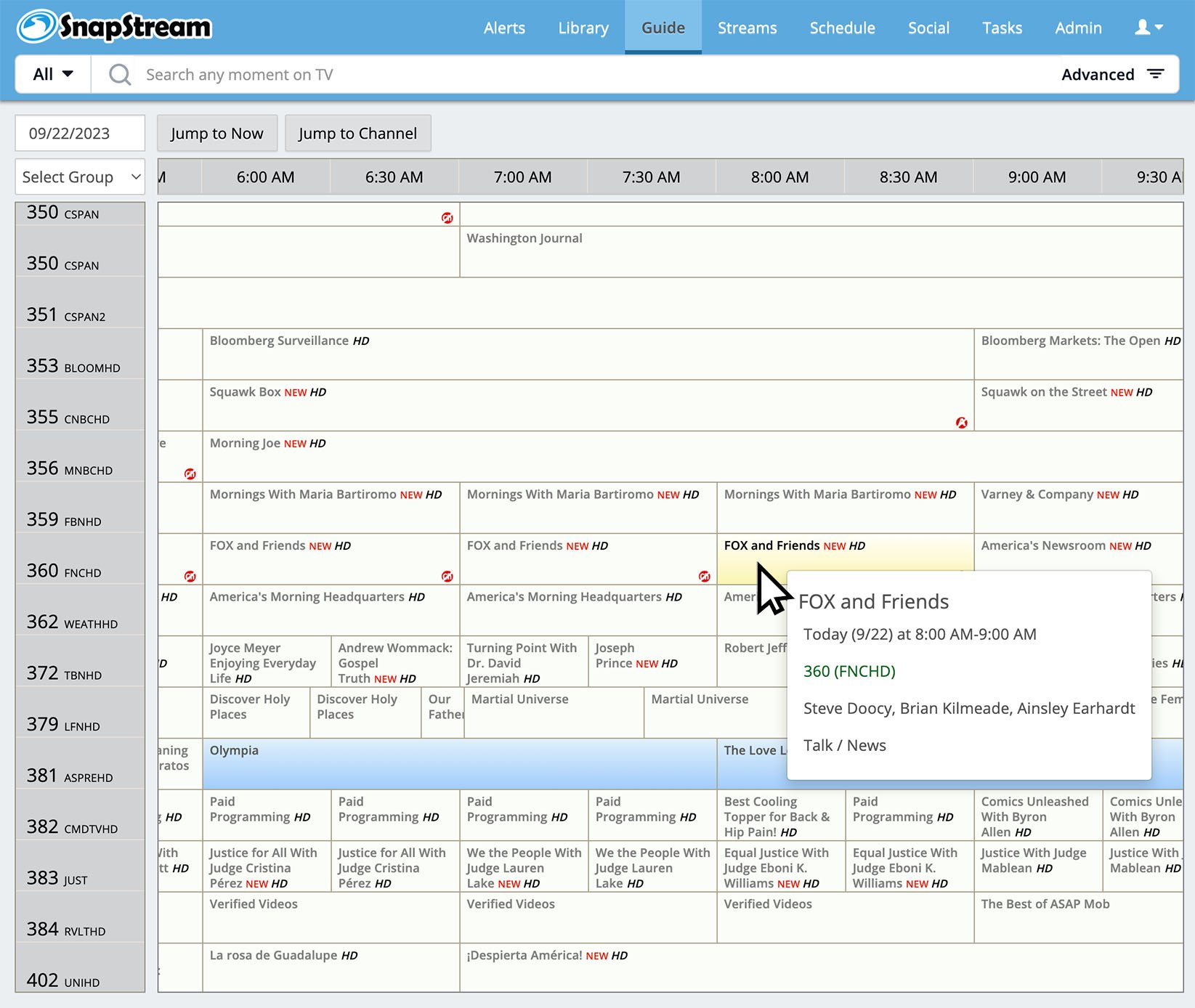Screen dimensions: 1195x1008
Task: Select channel 355 CNBCHD in the list
Action: tap(80, 417)
